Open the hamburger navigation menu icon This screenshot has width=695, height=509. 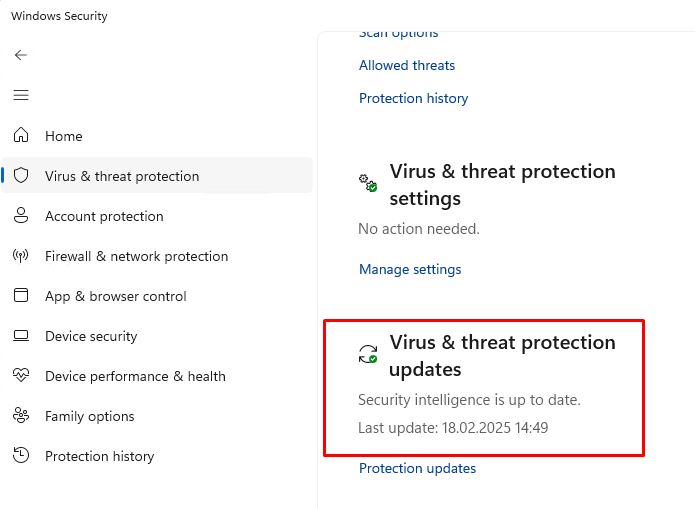coord(21,95)
